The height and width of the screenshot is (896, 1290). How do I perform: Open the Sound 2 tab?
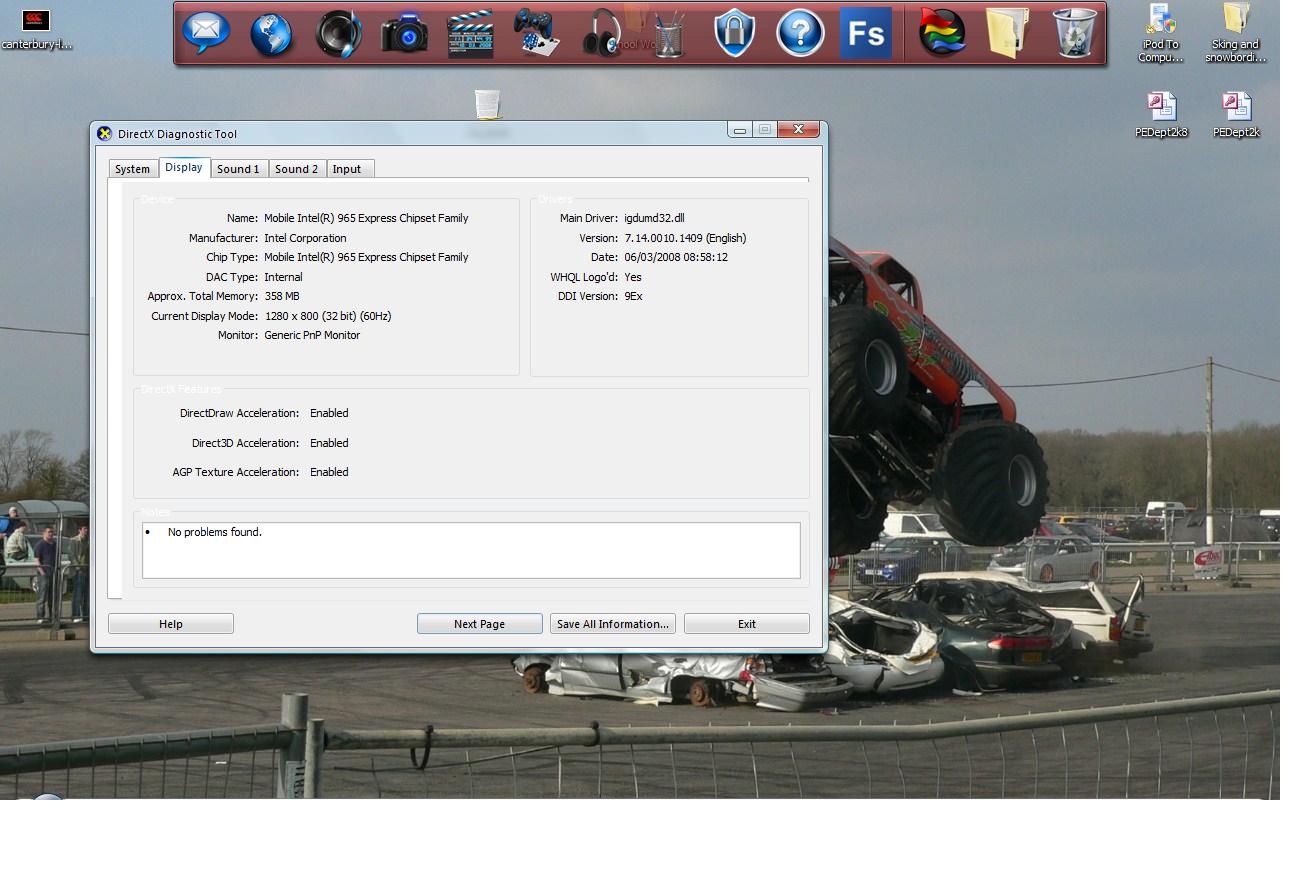297,169
